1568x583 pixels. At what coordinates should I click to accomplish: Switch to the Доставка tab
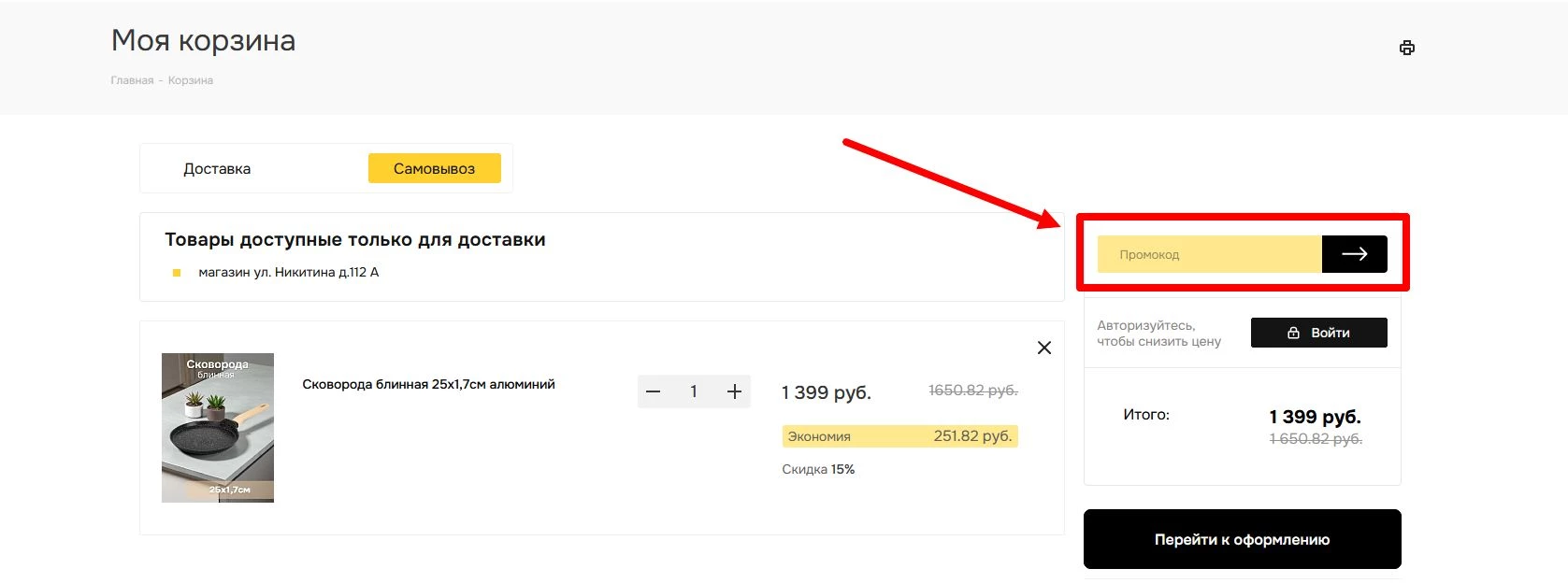[x=217, y=169]
